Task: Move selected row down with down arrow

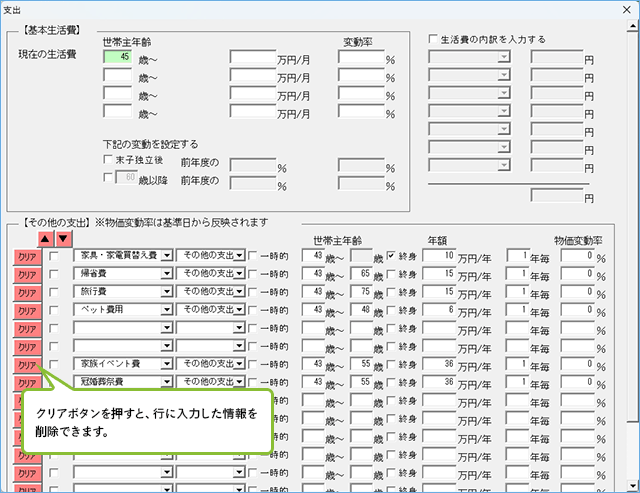Action: click(x=63, y=239)
